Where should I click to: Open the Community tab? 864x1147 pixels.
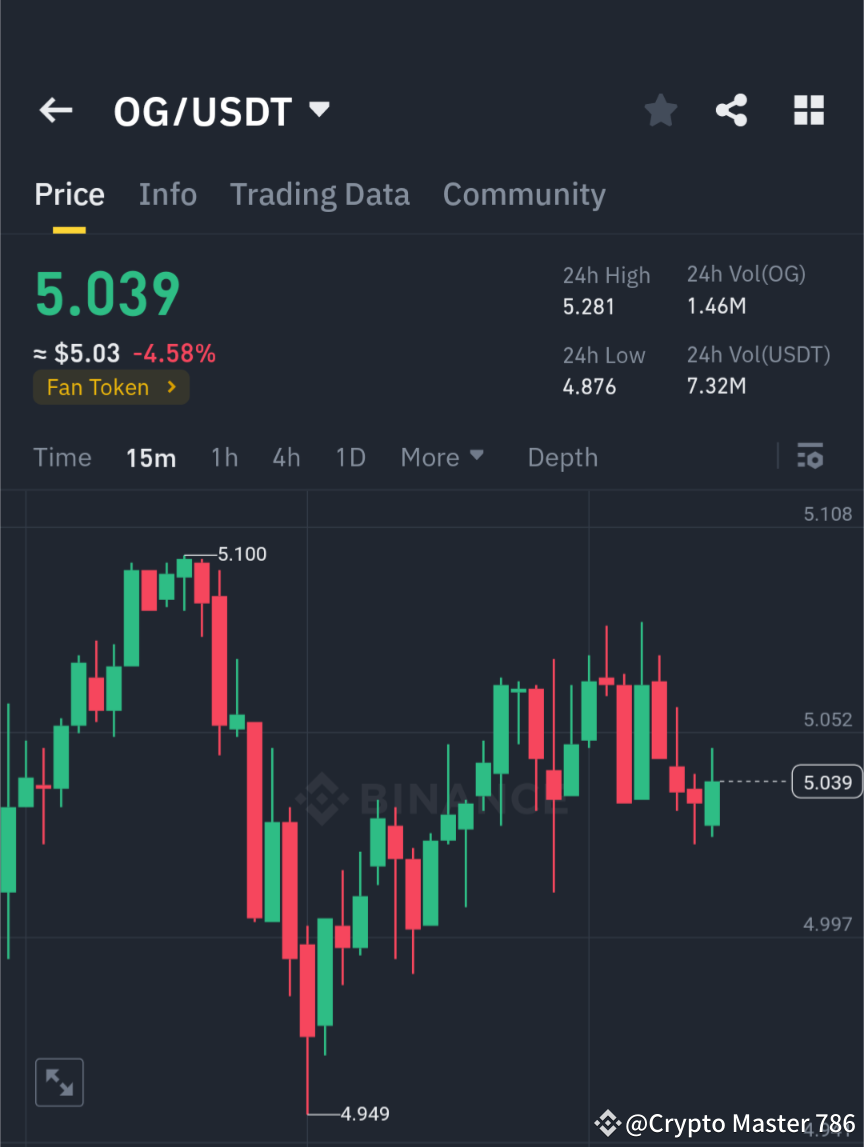524,194
